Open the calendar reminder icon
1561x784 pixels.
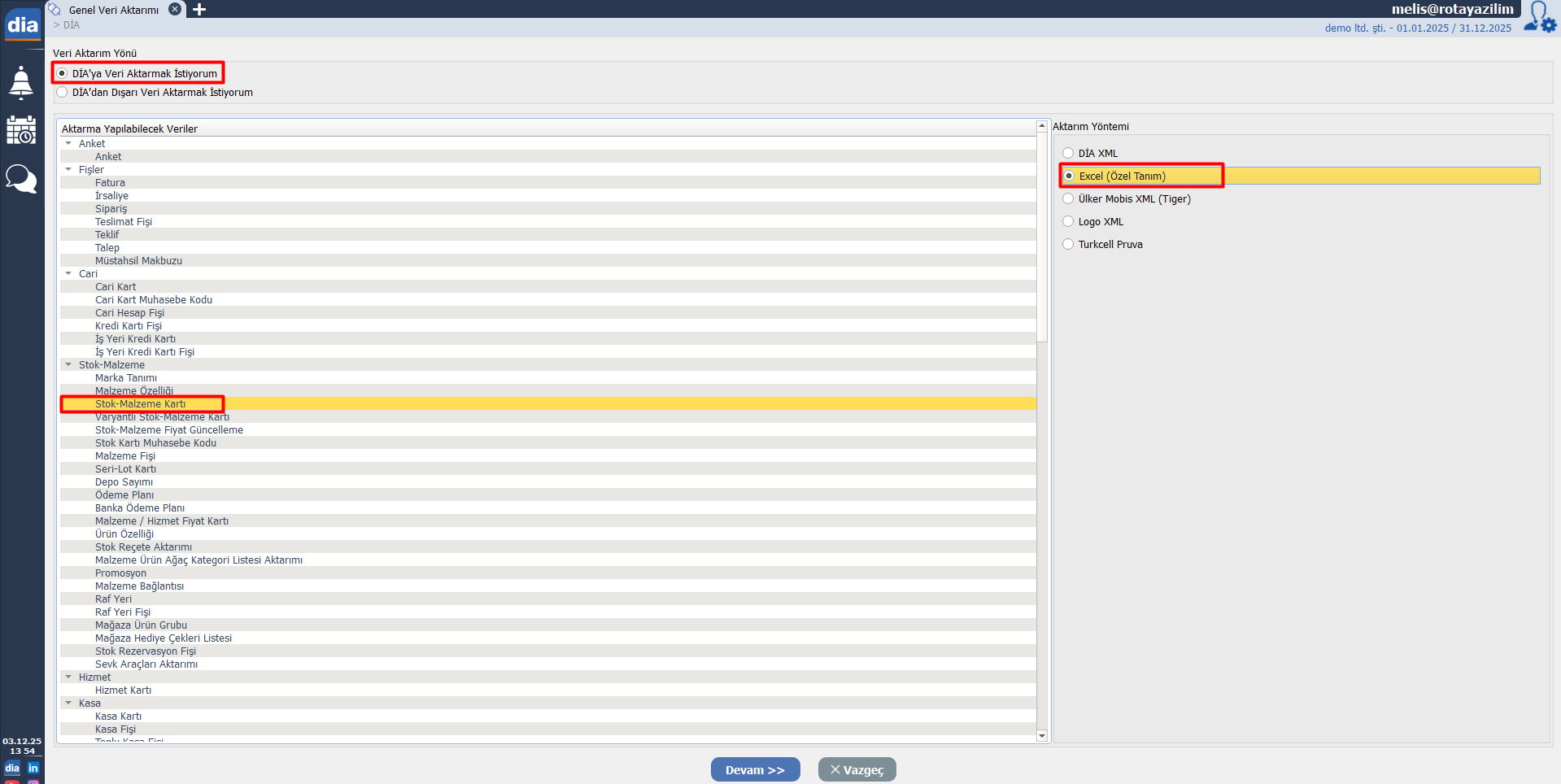point(21,130)
